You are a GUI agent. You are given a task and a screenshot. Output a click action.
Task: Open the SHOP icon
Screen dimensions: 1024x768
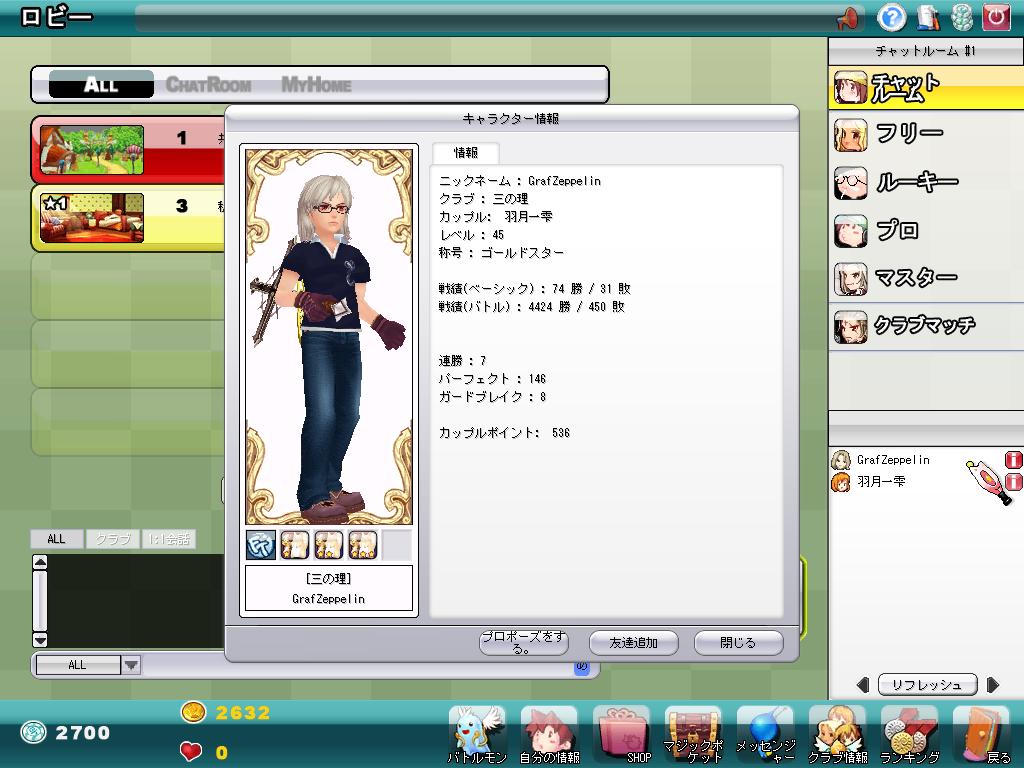(624, 734)
